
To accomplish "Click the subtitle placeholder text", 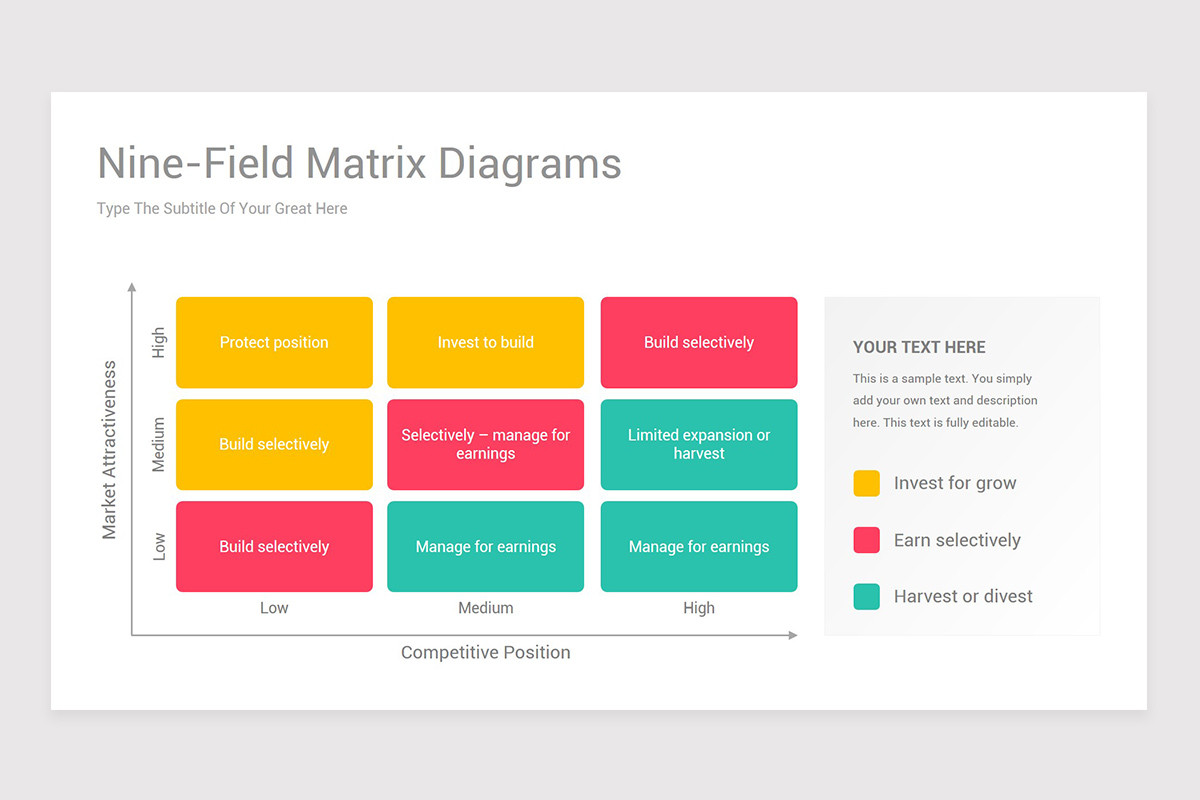I will (x=221, y=208).
